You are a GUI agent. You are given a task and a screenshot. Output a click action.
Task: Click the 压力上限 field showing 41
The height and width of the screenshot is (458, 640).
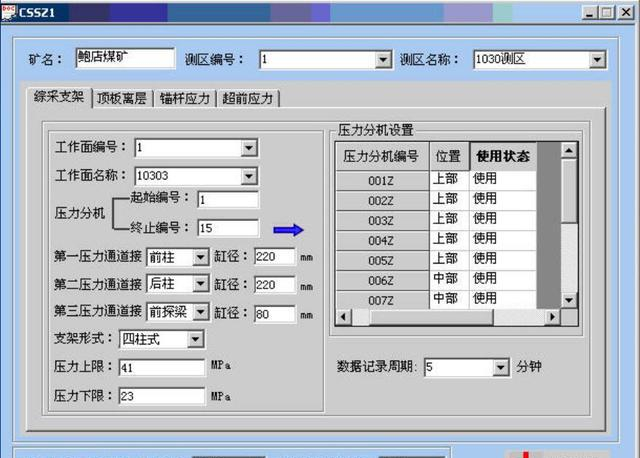162,368
